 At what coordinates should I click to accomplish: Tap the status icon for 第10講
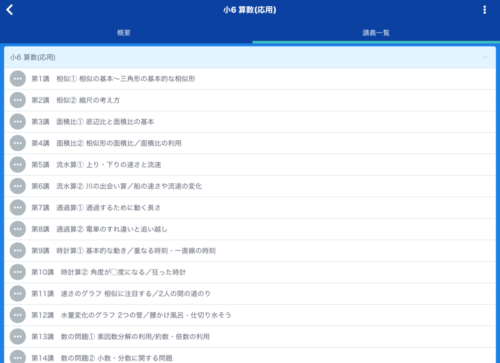point(18,272)
